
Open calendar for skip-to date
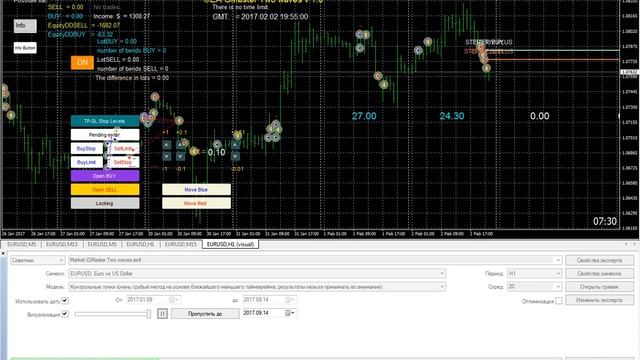[289, 313]
